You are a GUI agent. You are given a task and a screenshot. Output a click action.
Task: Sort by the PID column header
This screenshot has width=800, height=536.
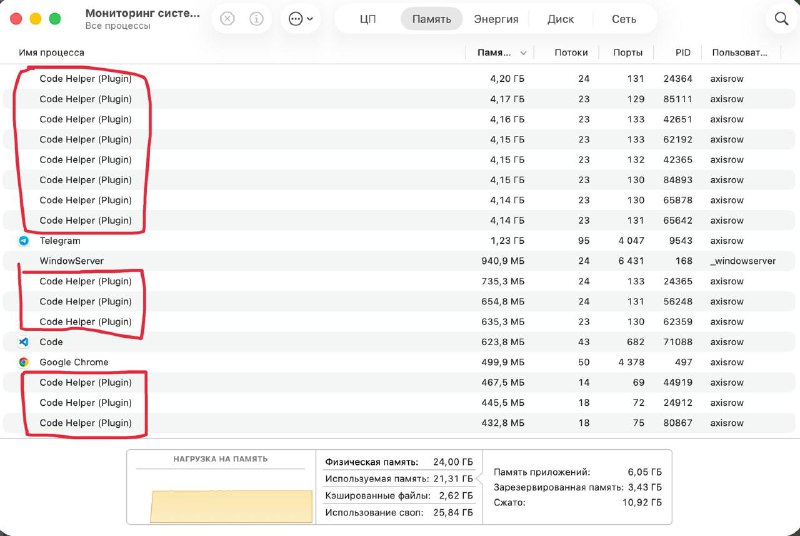point(682,52)
